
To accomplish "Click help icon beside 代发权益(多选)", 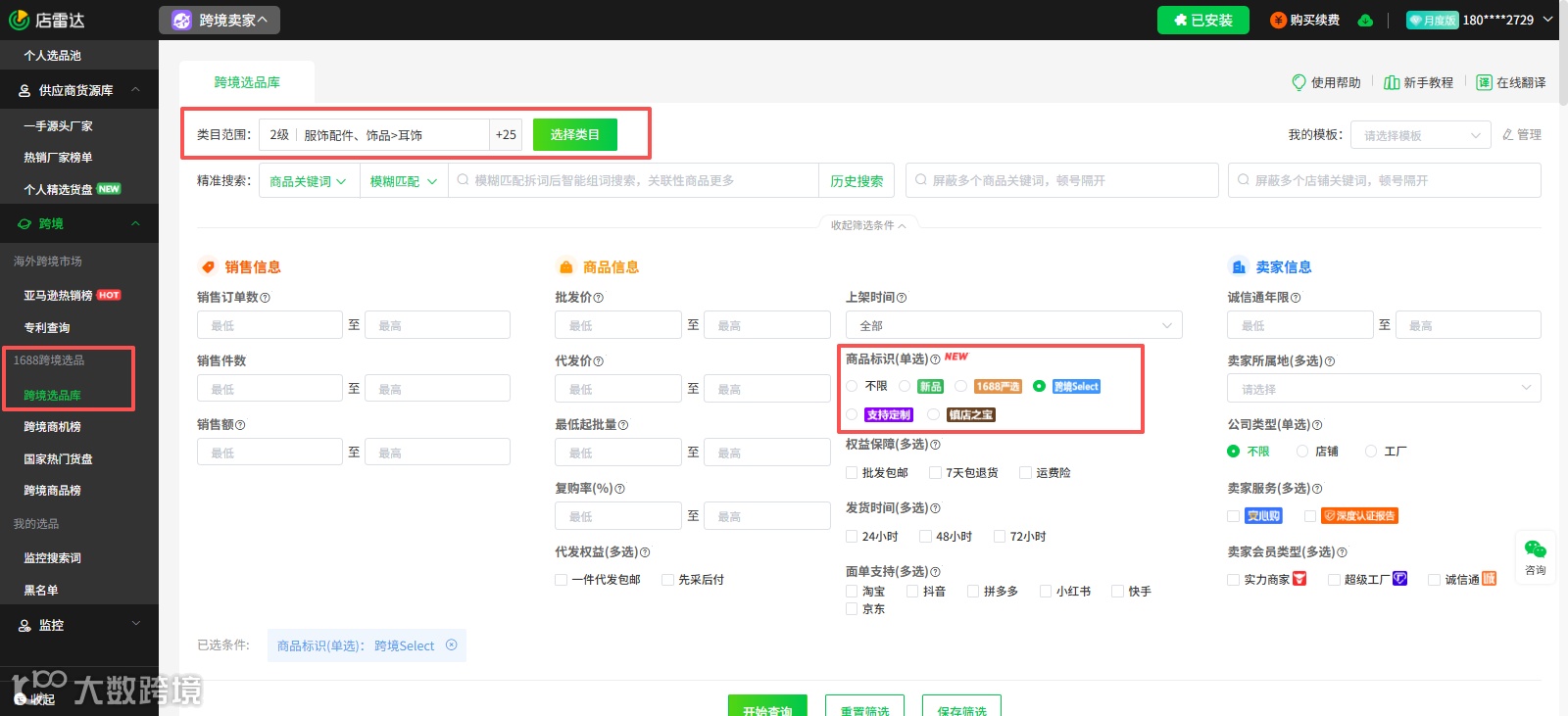I will (645, 552).
